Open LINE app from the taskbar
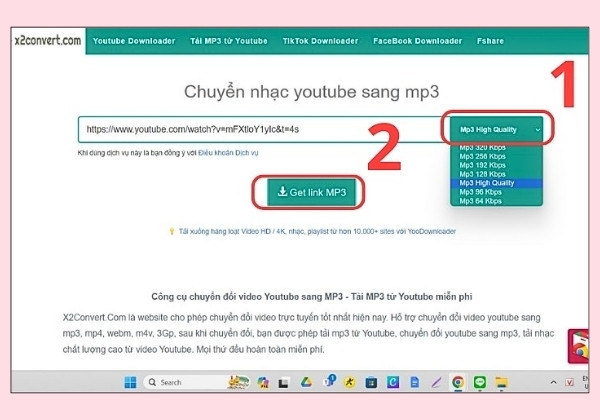The height and width of the screenshot is (420, 600). 479,382
